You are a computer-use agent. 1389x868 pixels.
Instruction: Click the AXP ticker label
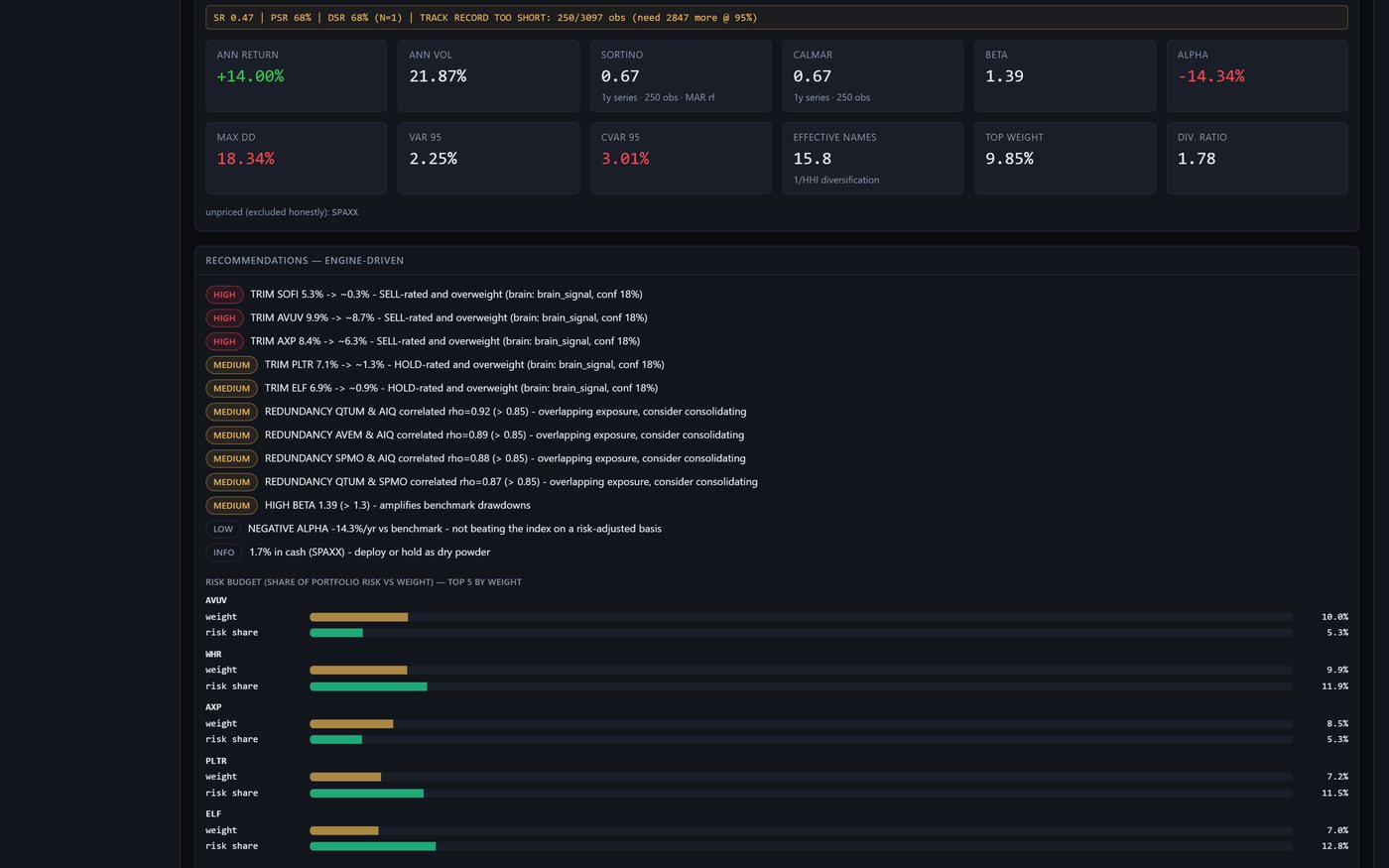point(213,707)
